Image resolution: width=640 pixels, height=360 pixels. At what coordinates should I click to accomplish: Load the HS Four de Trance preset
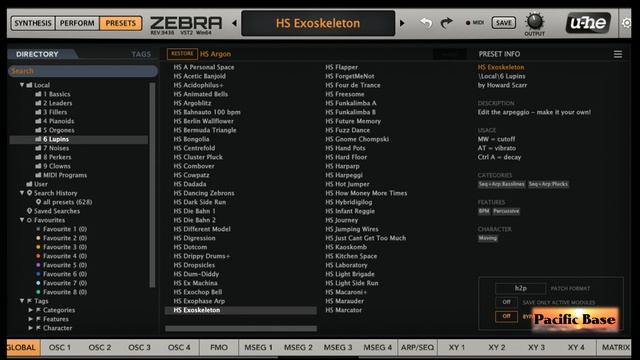353,85
